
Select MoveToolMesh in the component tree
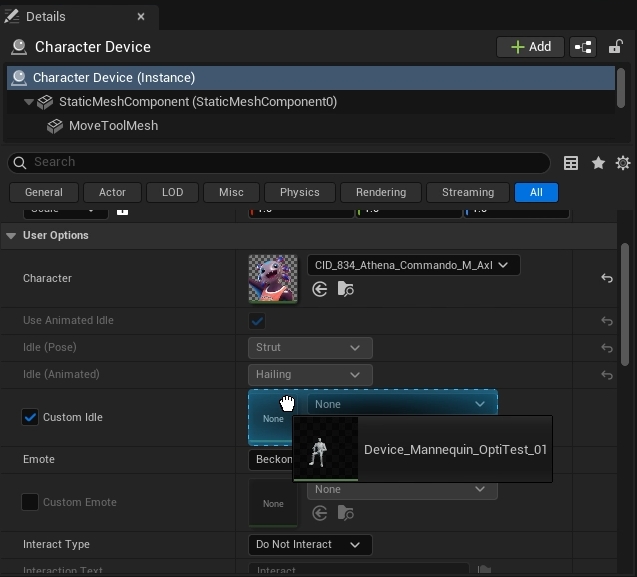pyautogui.click(x=113, y=126)
